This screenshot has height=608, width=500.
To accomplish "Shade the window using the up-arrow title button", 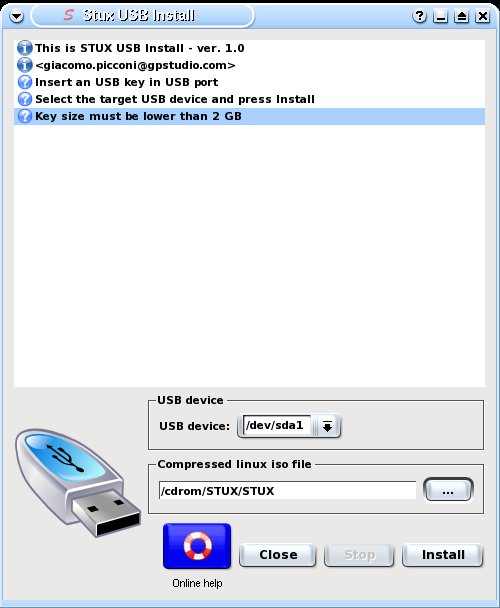I will click(x=462, y=16).
